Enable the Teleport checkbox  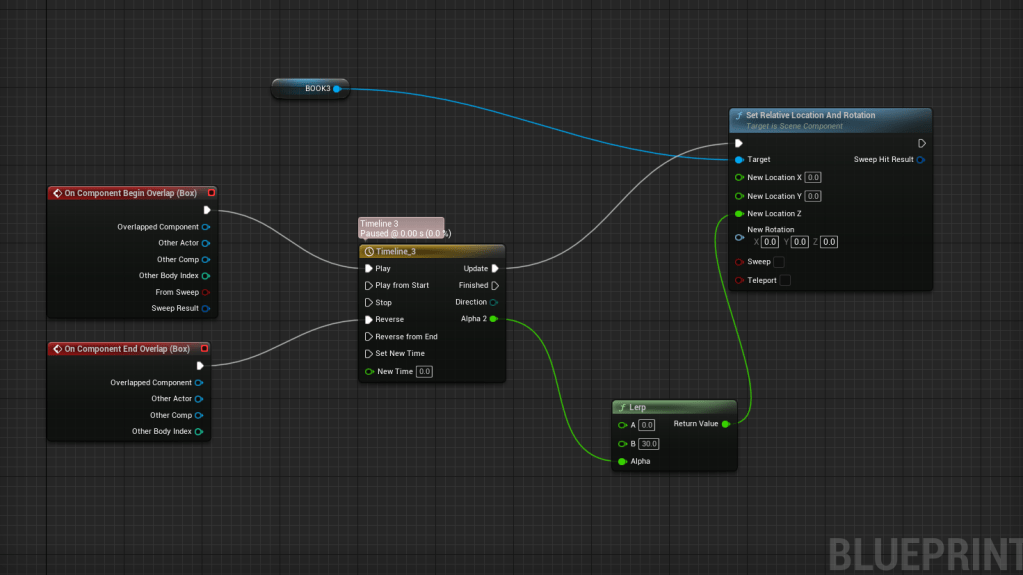tap(785, 280)
